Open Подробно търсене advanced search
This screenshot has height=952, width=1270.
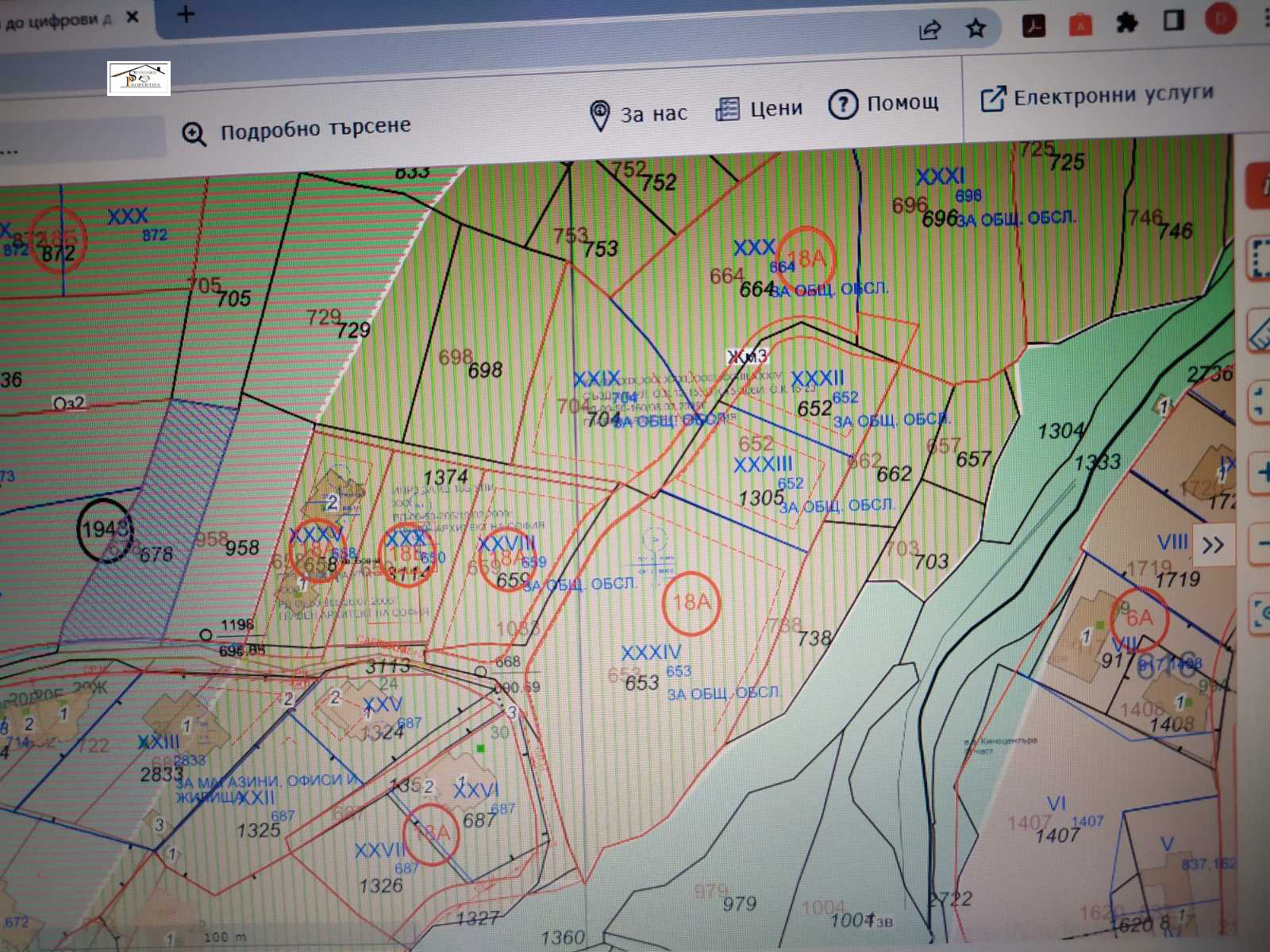tap(297, 130)
